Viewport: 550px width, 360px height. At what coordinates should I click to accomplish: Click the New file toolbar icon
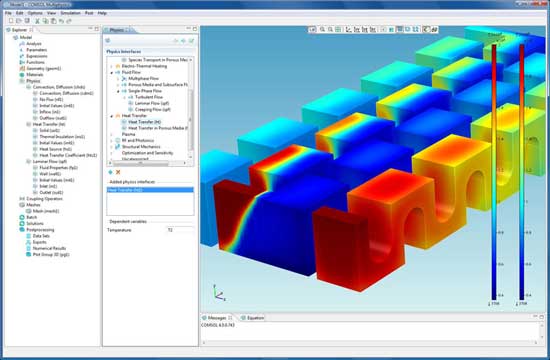(x=11, y=21)
